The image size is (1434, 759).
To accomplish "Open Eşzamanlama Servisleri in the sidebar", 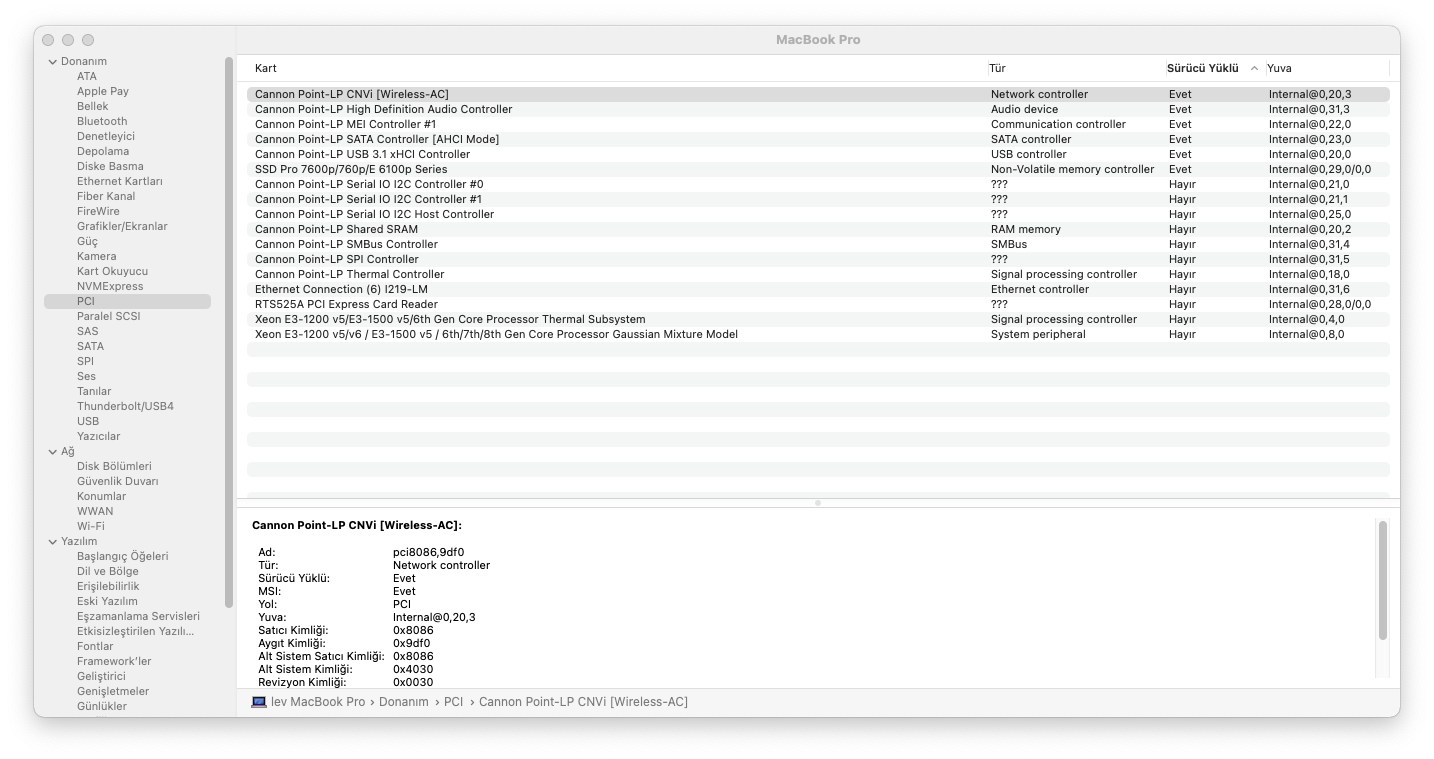I will pyautogui.click(x=138, y=616).
